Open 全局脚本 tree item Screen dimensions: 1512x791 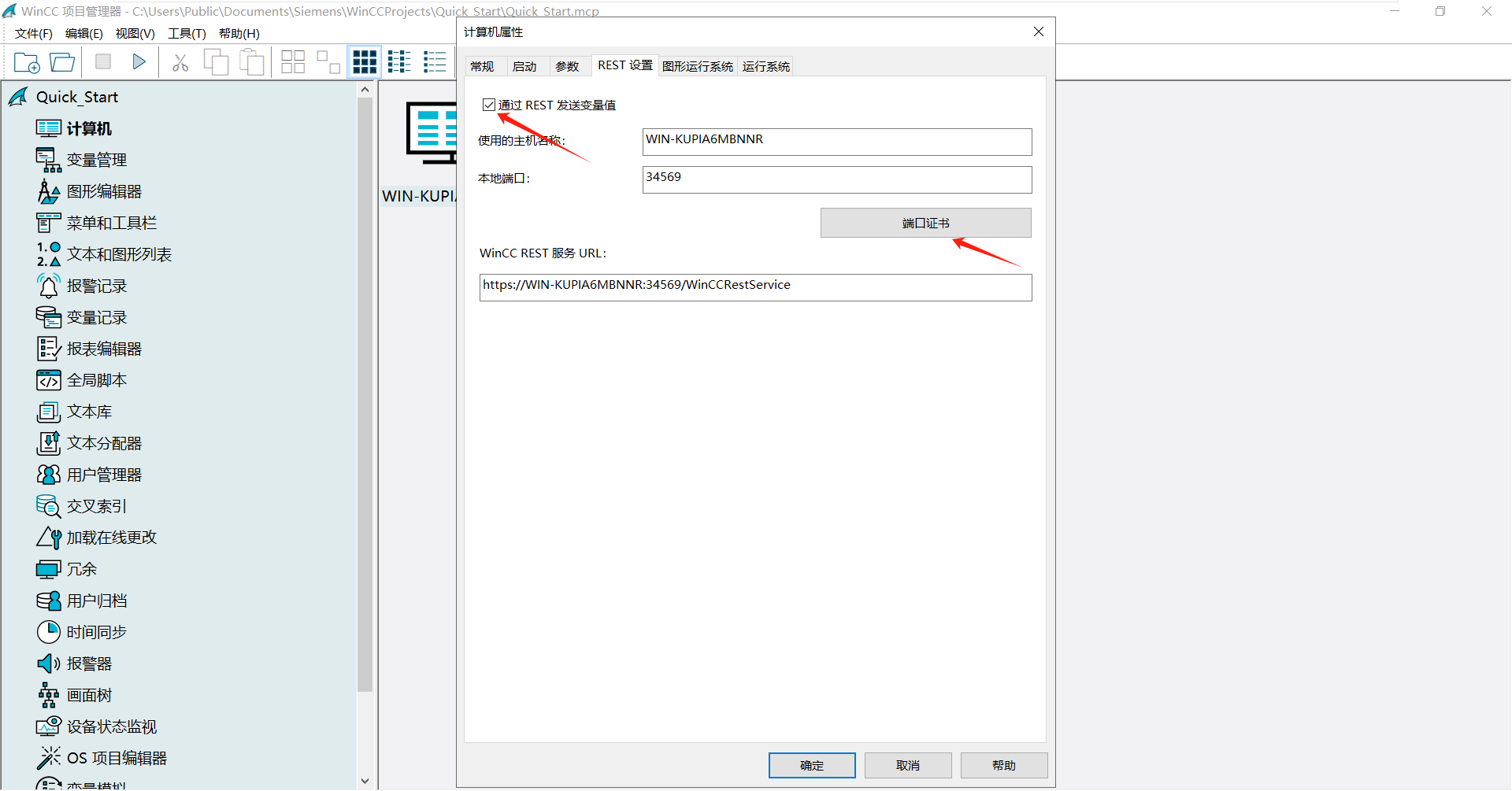[x=81, y=380]
